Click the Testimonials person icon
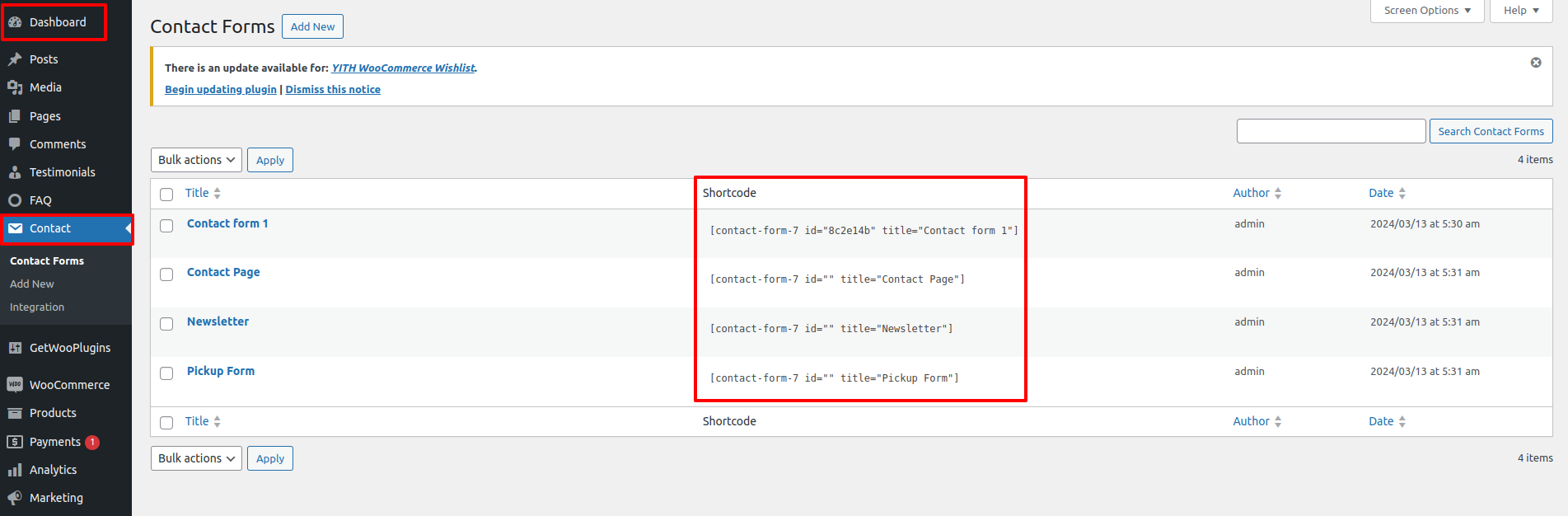This screenshot has width=1568, height=516. 15,172
